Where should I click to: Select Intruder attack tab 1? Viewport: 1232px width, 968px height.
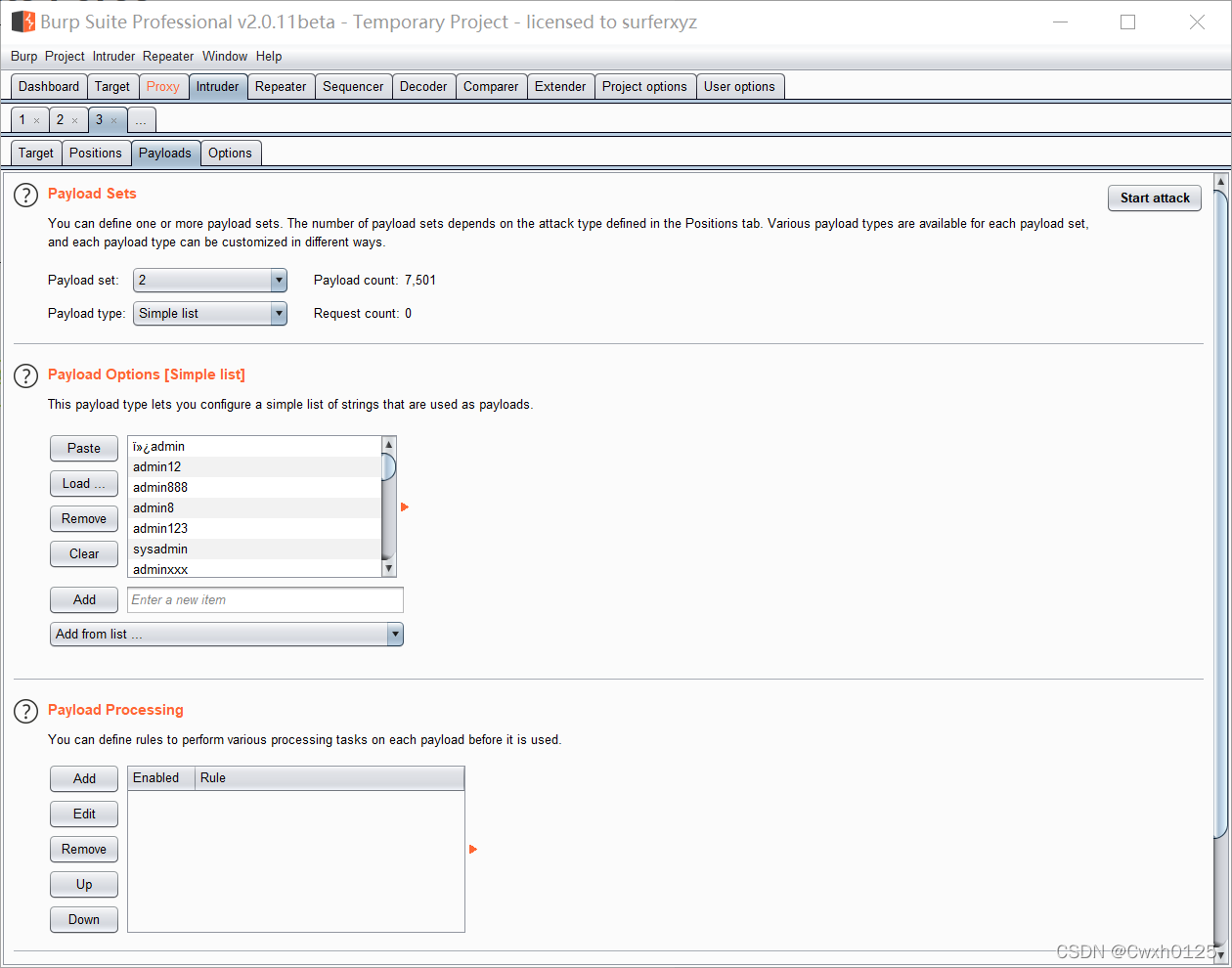[22, 120]
